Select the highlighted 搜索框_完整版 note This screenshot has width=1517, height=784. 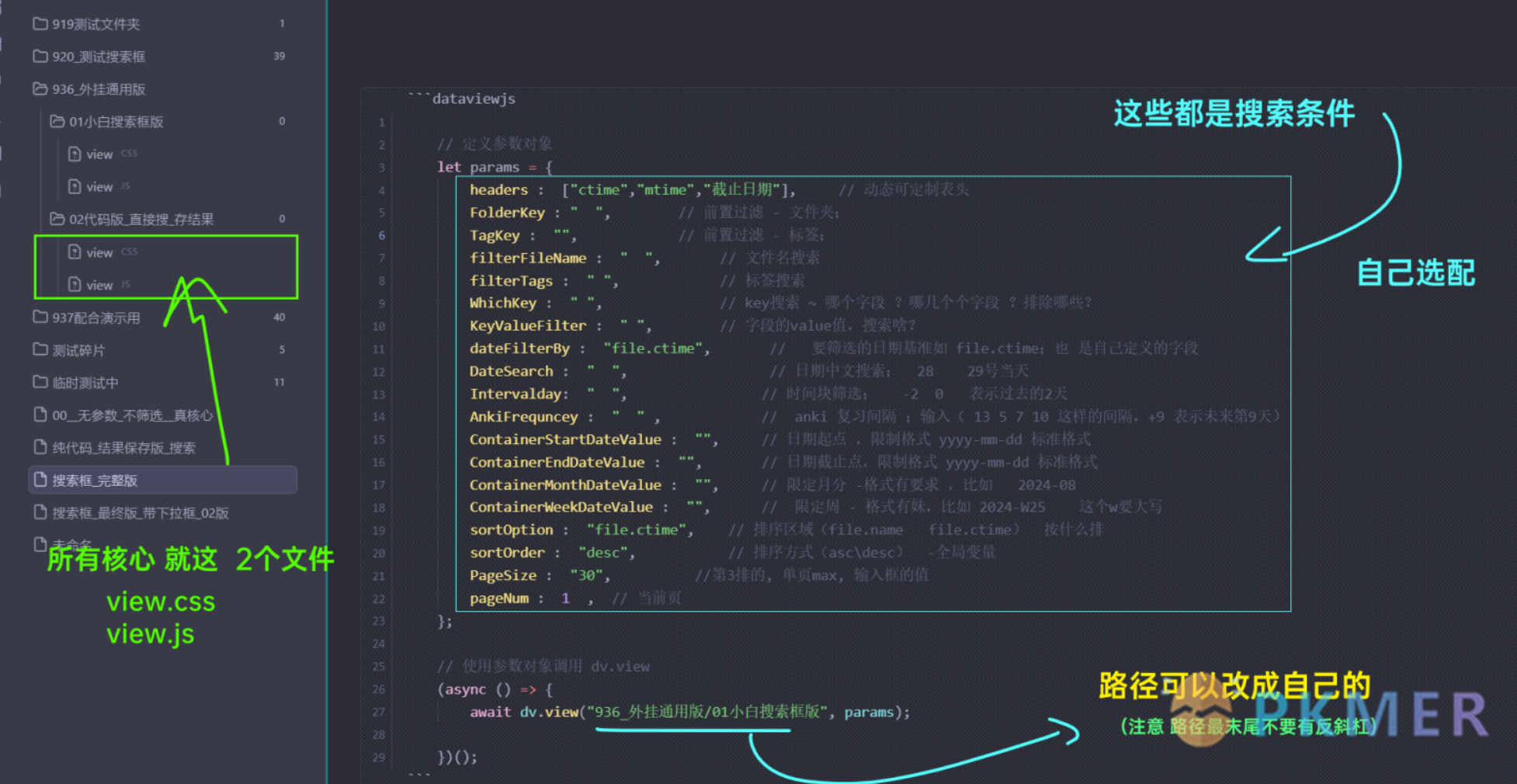[163, 480]
